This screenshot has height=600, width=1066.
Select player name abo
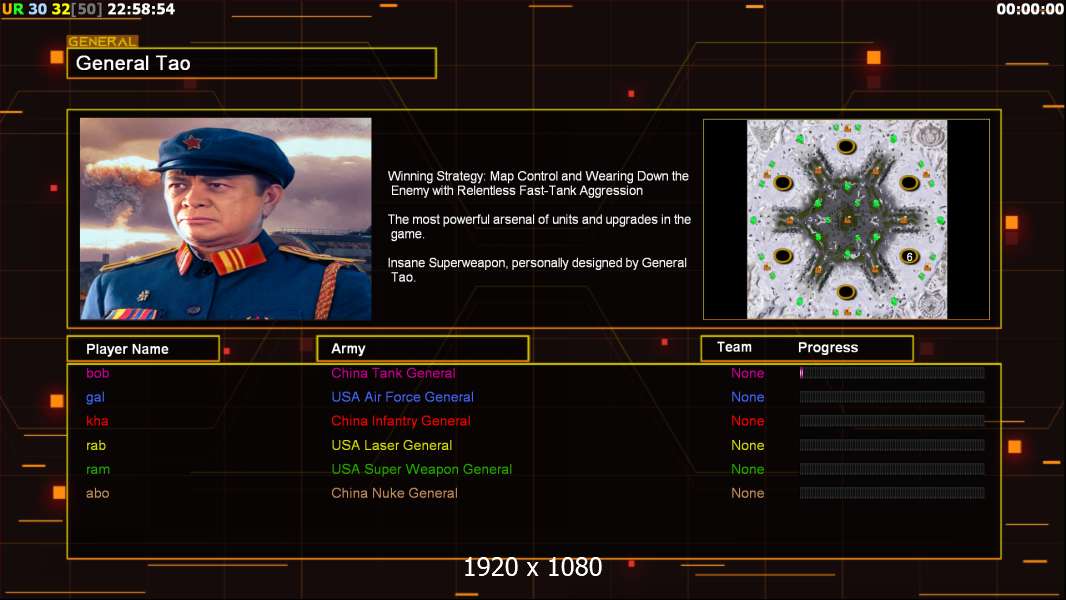pyautogui.click(x=97, y=493)
